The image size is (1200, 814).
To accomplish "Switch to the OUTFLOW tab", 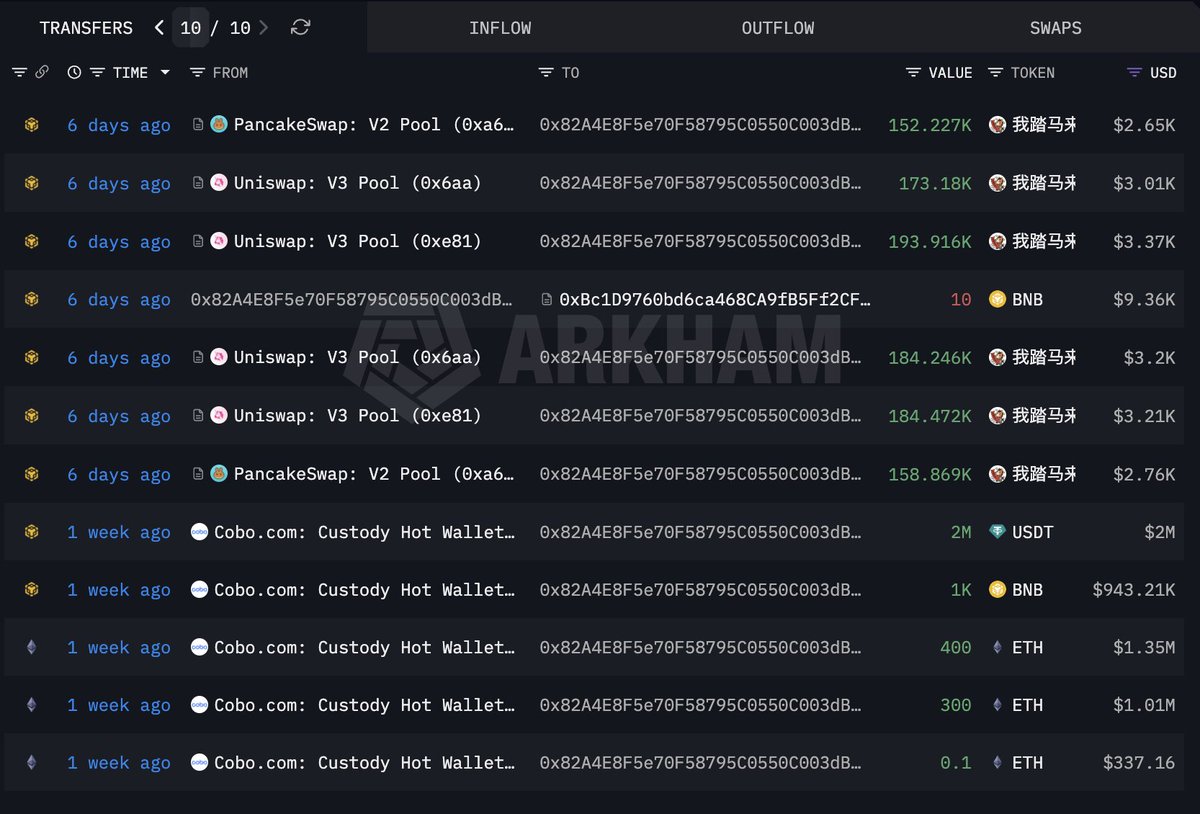I will 778,28.
